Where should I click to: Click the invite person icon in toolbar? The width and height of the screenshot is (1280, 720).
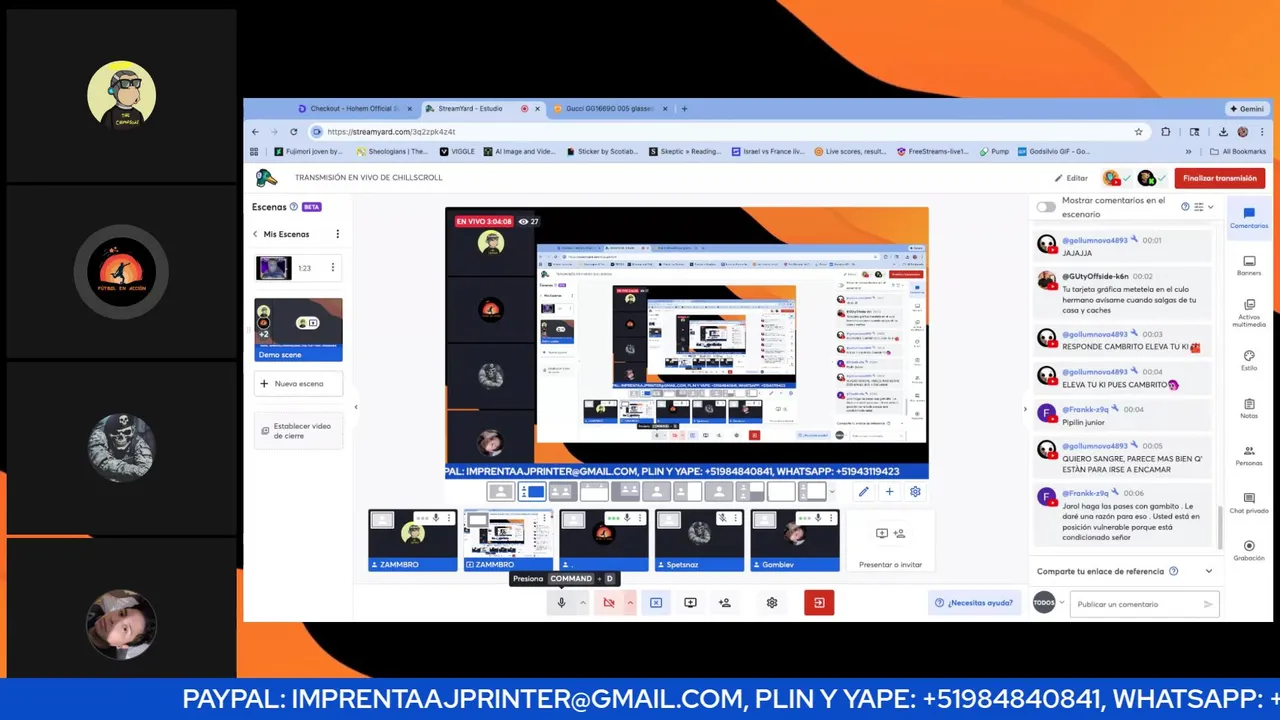725,603
